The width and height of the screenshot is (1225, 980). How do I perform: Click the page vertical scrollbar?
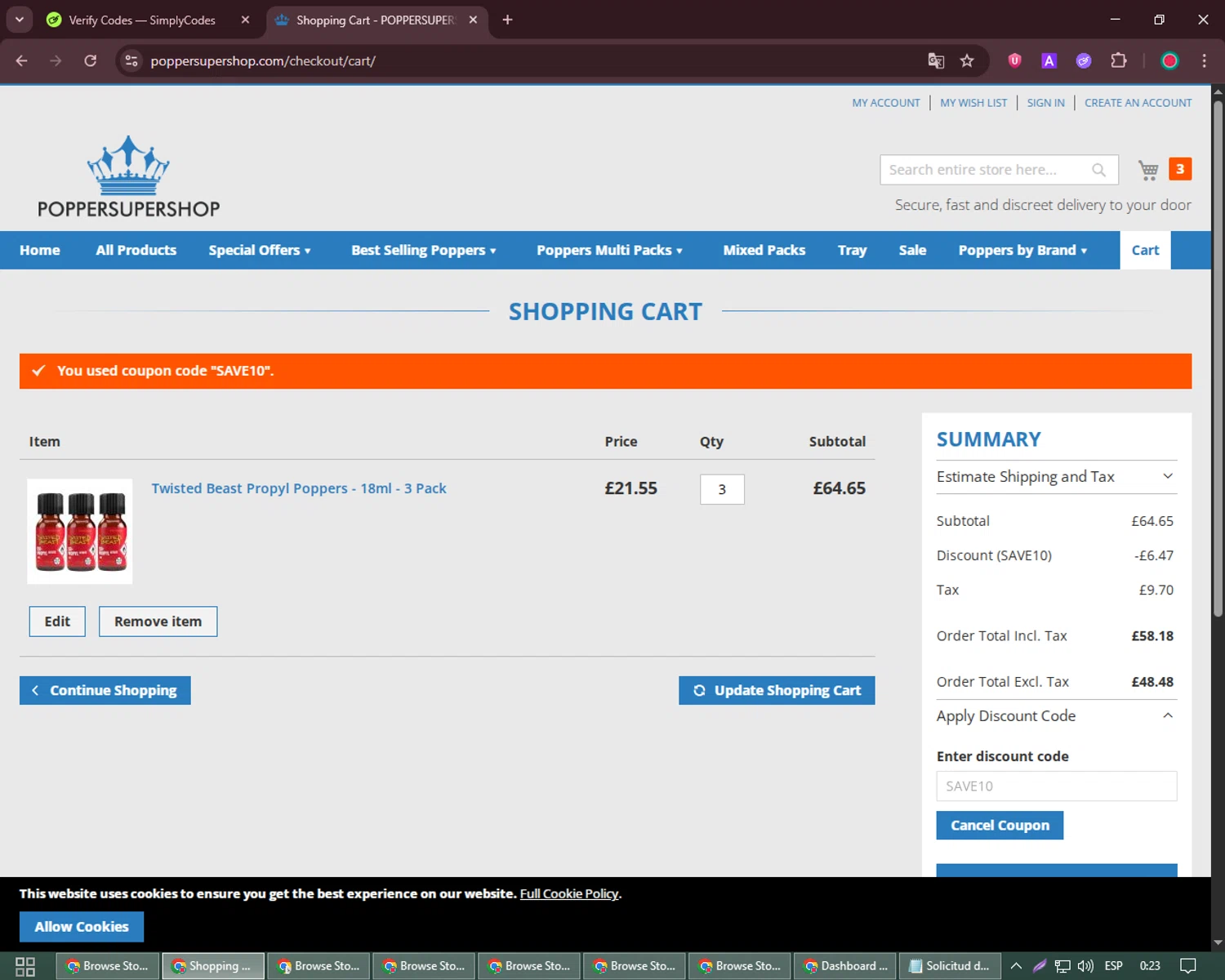(x=1218, y=359)
